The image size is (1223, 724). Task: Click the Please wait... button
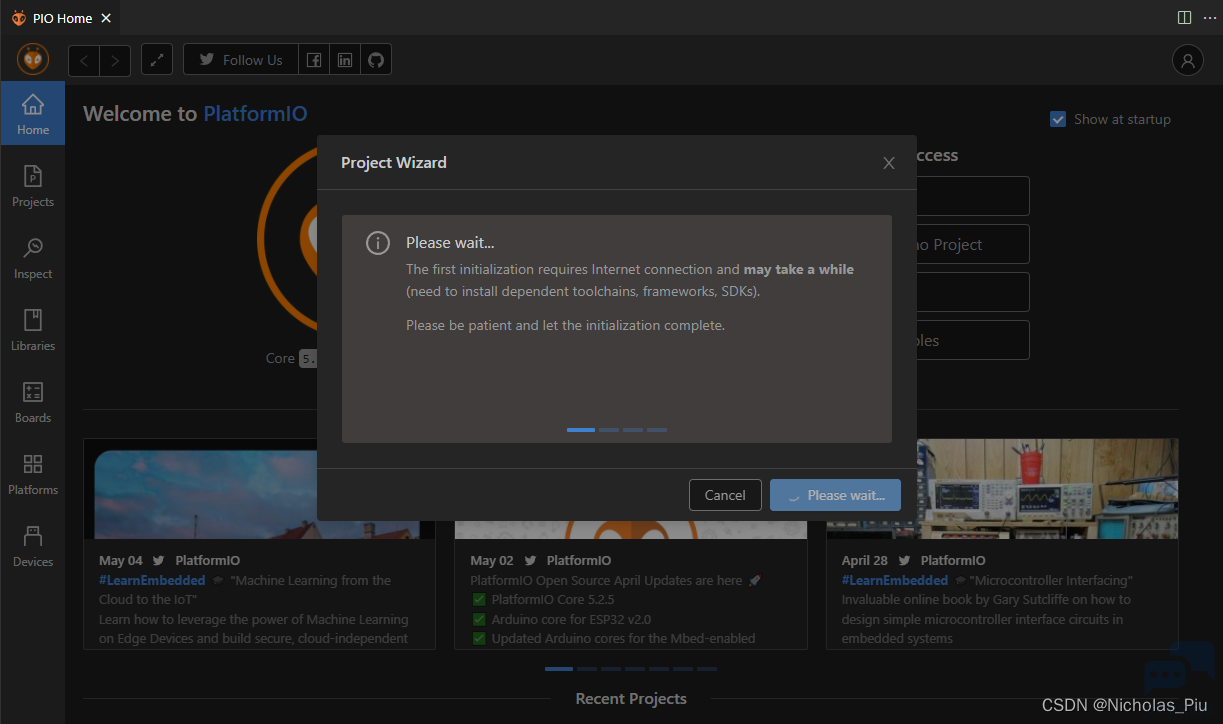click(835, 495)
